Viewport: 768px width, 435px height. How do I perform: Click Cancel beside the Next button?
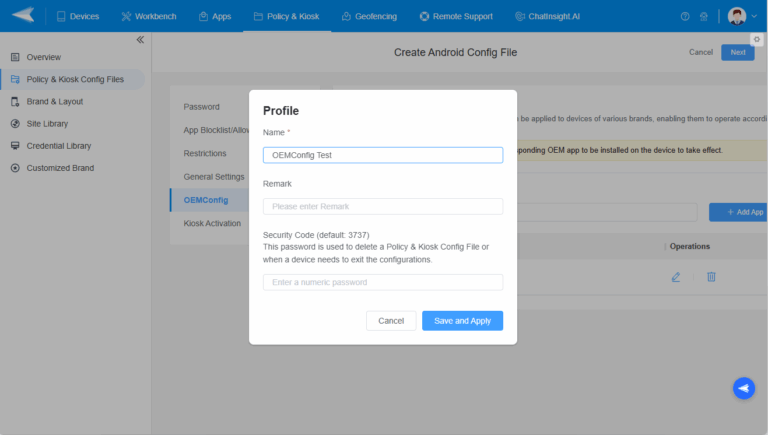[x=701, y=52]
